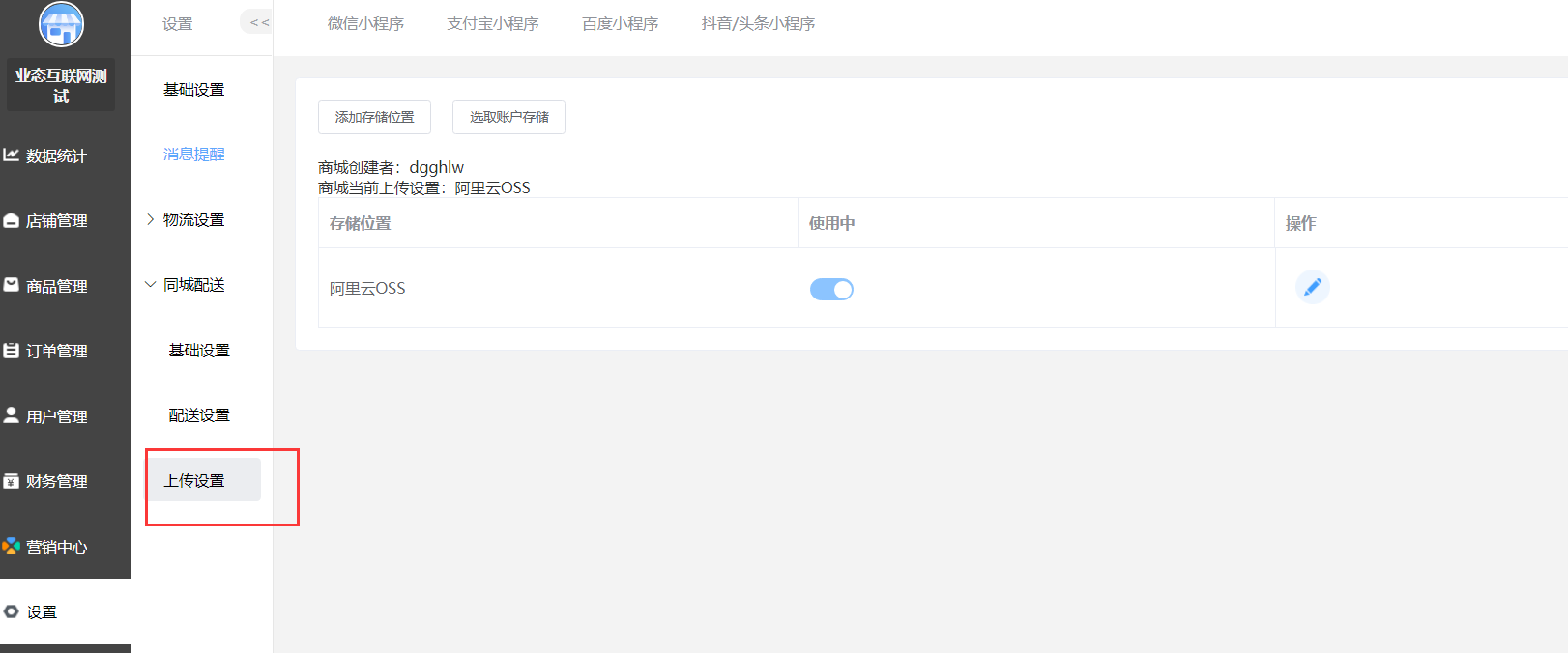Select 上传设置 in the settings menu
This screenshot has height=653, width=1568.
point(204,480)
